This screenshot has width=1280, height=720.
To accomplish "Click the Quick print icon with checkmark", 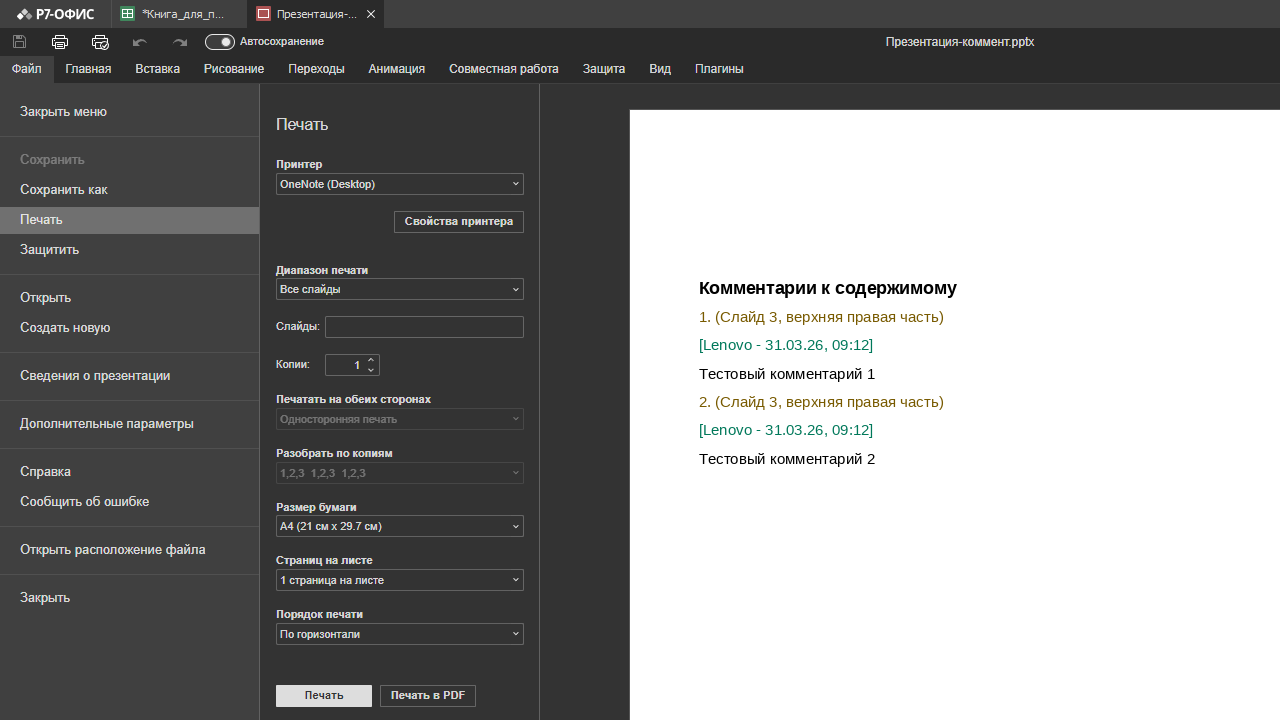I will click(100, 42).
